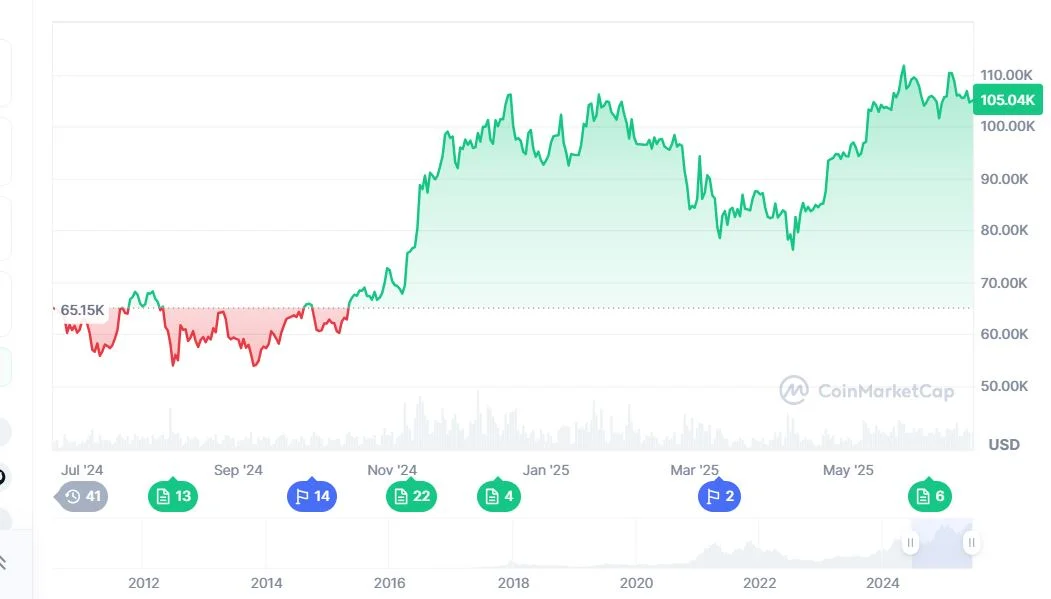Click the right handle of the range slider

pos(971,543)
